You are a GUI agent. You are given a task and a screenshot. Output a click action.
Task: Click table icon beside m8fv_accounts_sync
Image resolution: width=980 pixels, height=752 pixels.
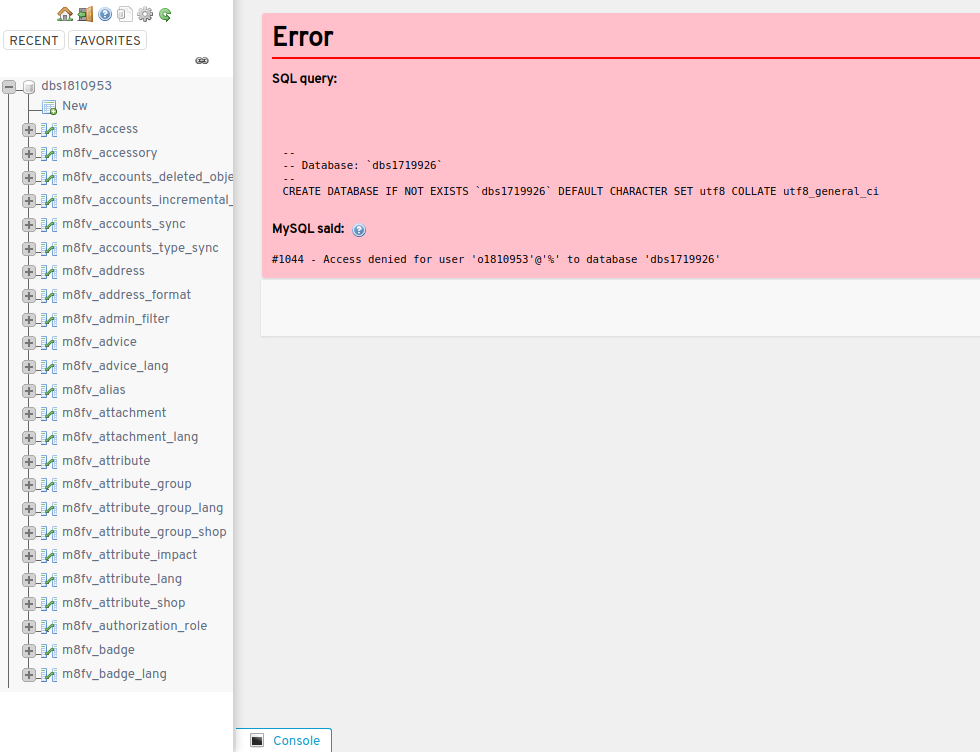49,224
